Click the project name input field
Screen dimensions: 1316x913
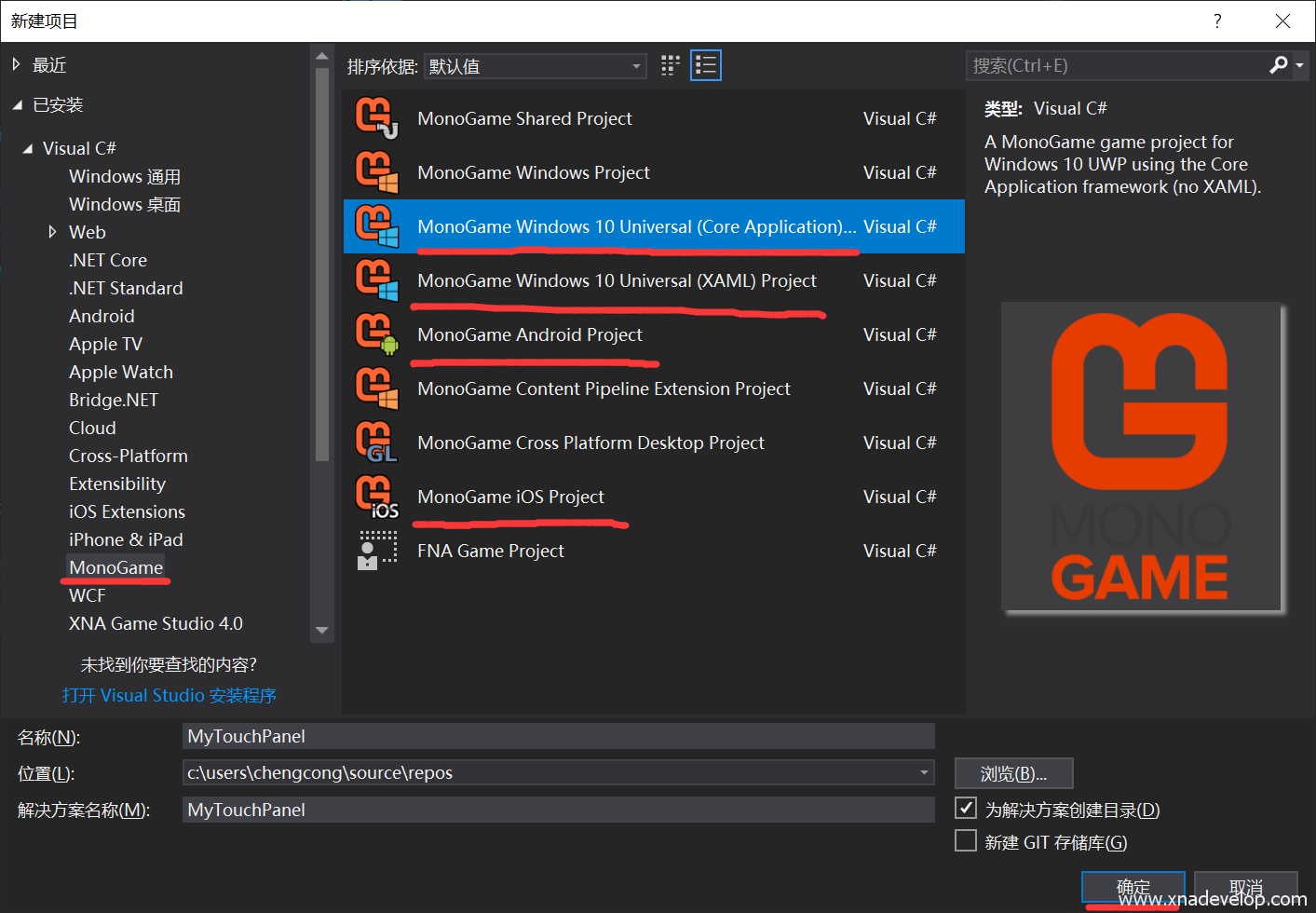point(558,736)
